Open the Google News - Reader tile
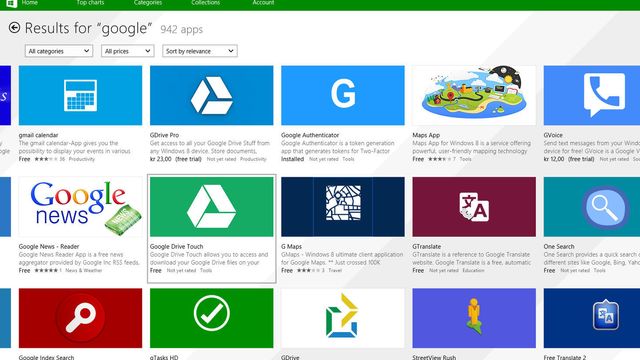Viewport: 640px width, 360px height. pyautogui.click(x=80, y=207)
